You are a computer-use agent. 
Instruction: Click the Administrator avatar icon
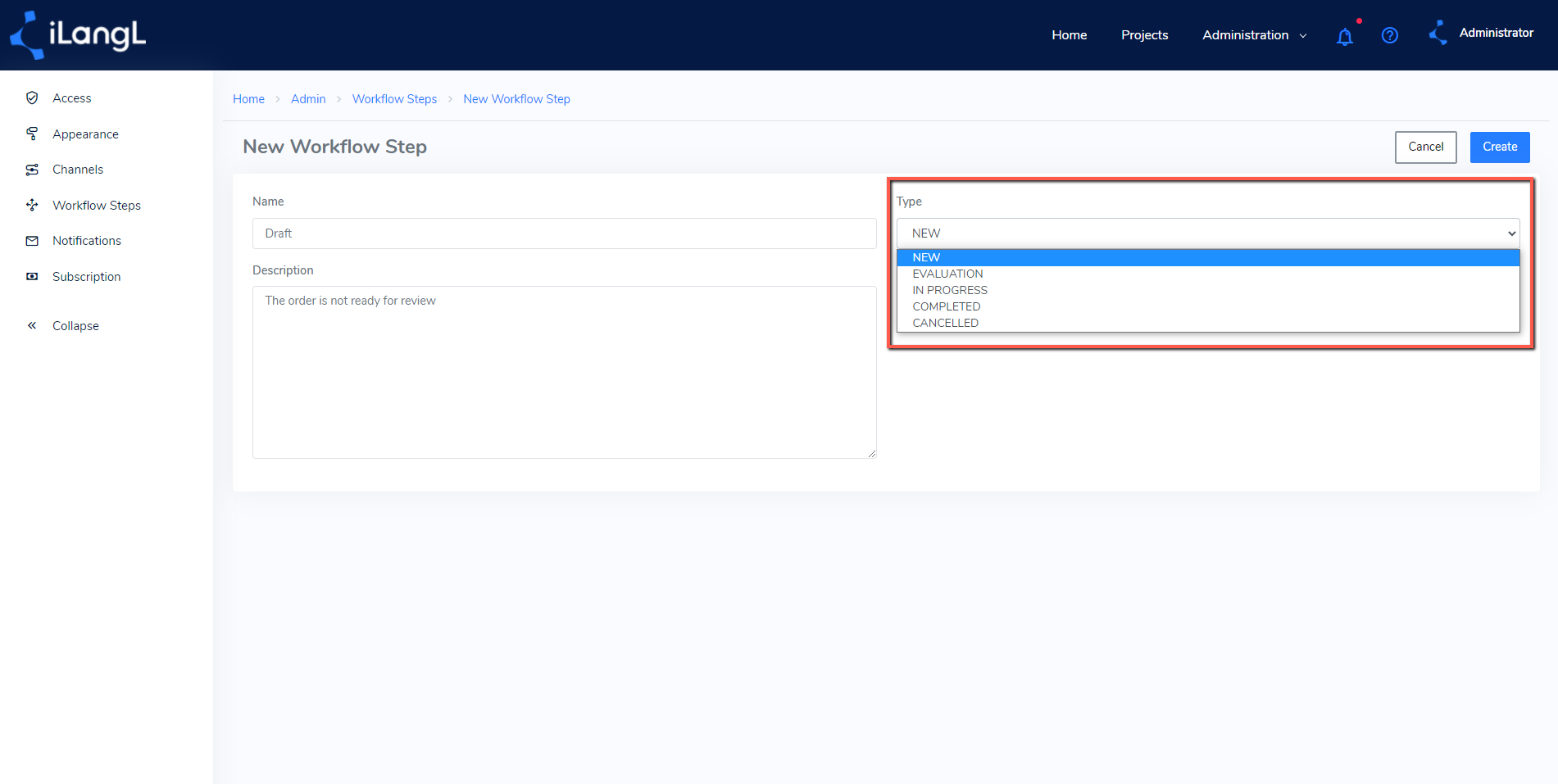point(1438,33)
